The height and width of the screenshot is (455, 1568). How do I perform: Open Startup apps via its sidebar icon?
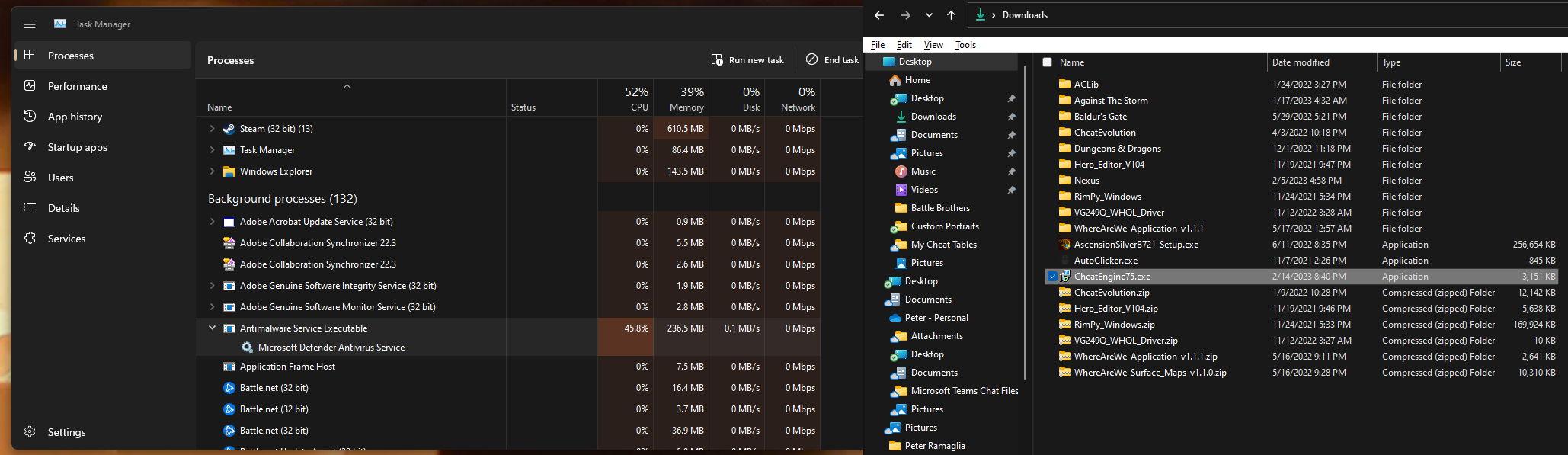coord(30,146)
